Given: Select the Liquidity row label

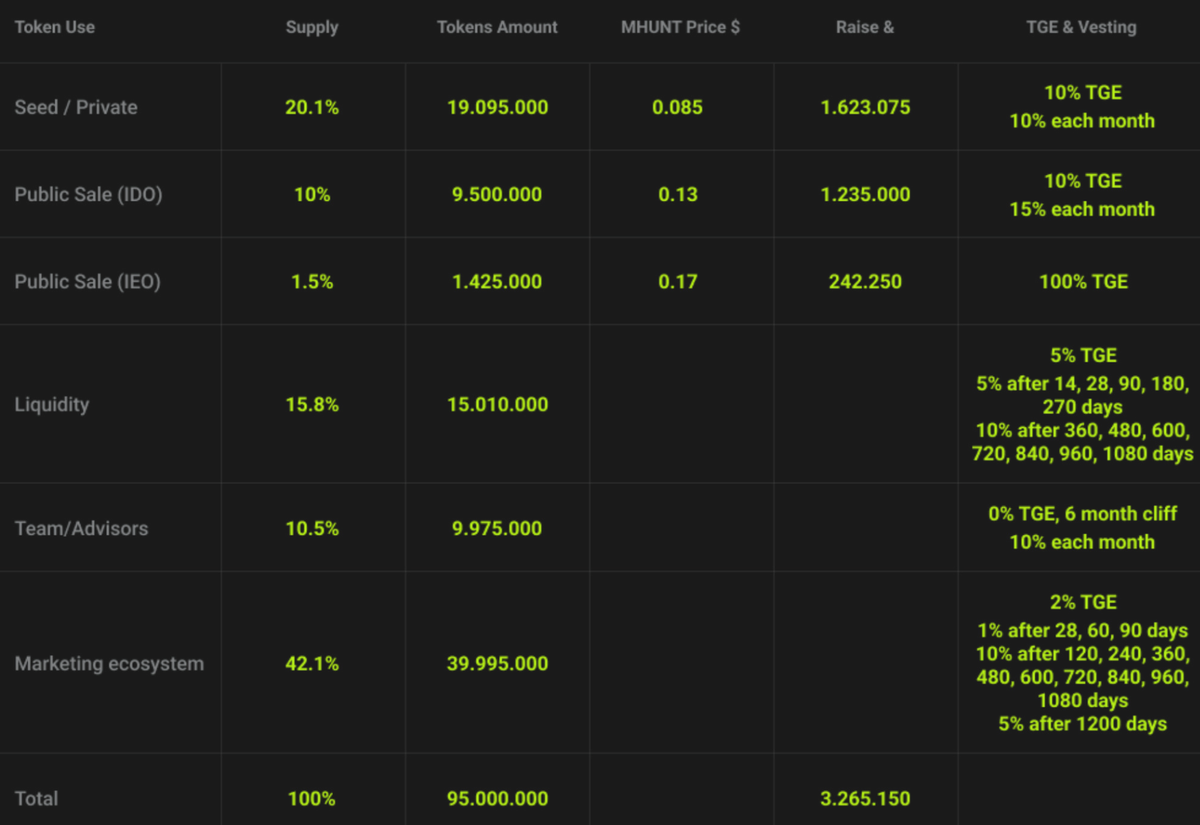Looking at the screenshot, I should (x=52, y=404).
